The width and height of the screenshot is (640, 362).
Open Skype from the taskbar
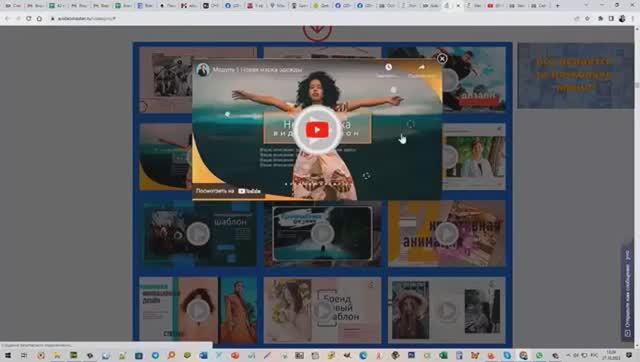(x=507, y=355)
